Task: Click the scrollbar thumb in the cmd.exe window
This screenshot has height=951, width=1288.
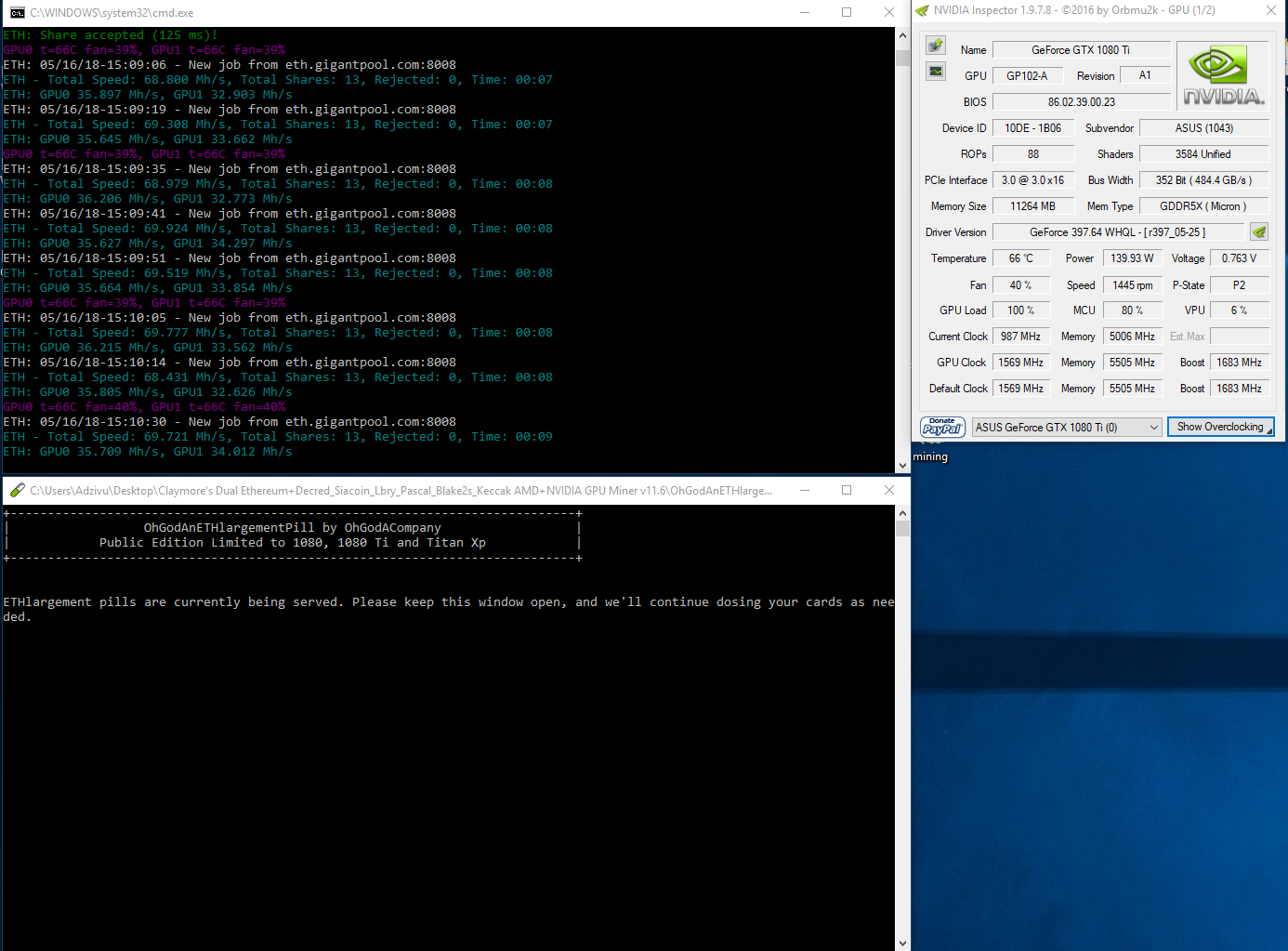Action: coord(902,58)
